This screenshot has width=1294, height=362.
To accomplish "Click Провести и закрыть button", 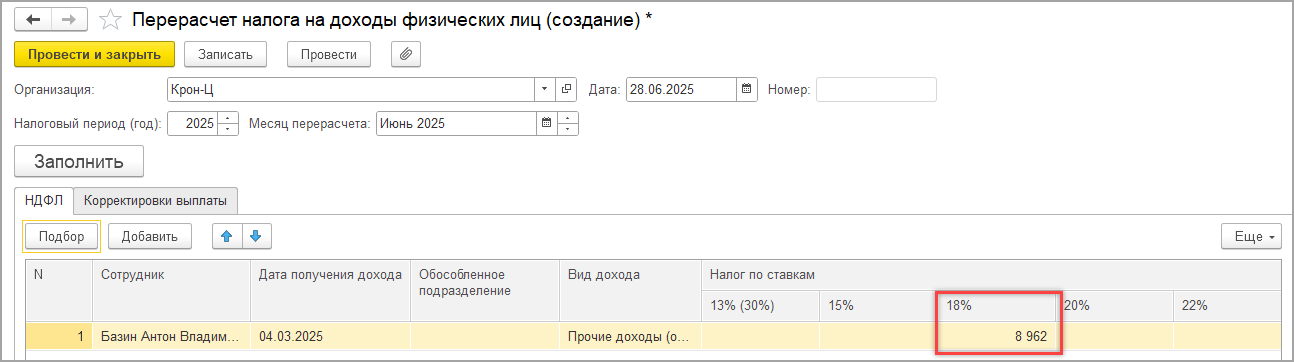I will [x=95, y=54].
